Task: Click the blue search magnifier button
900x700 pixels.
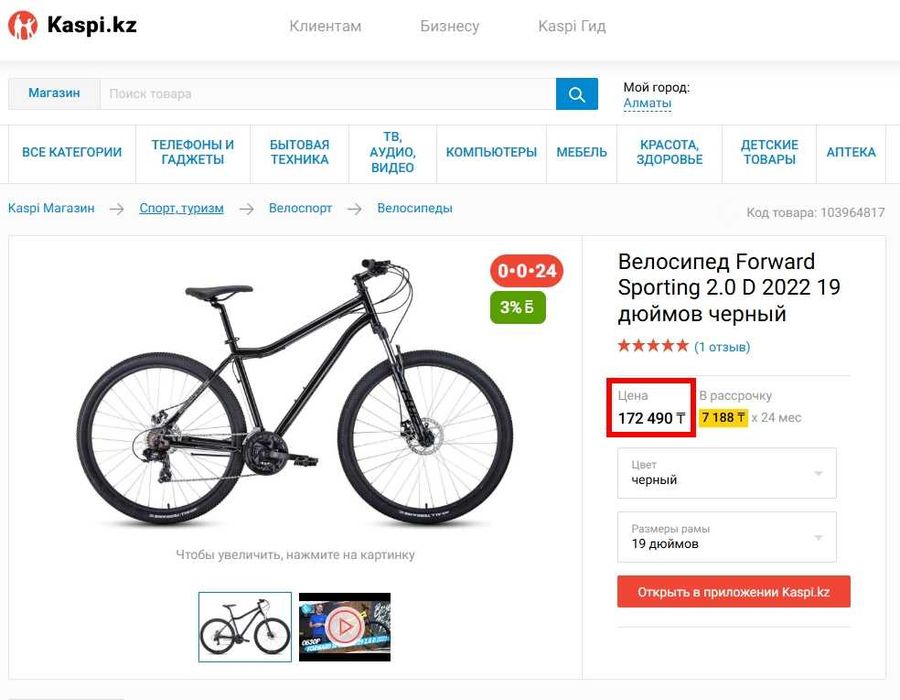Action: (576, 94)
